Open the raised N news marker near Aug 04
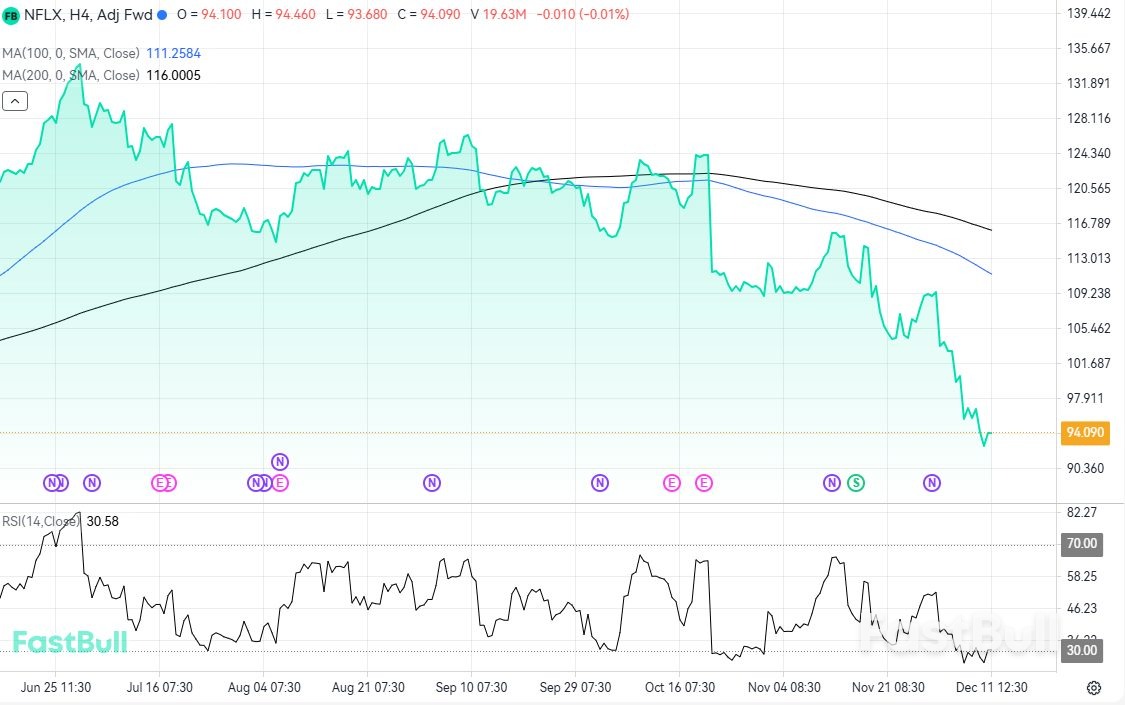 tap(280, 461)
